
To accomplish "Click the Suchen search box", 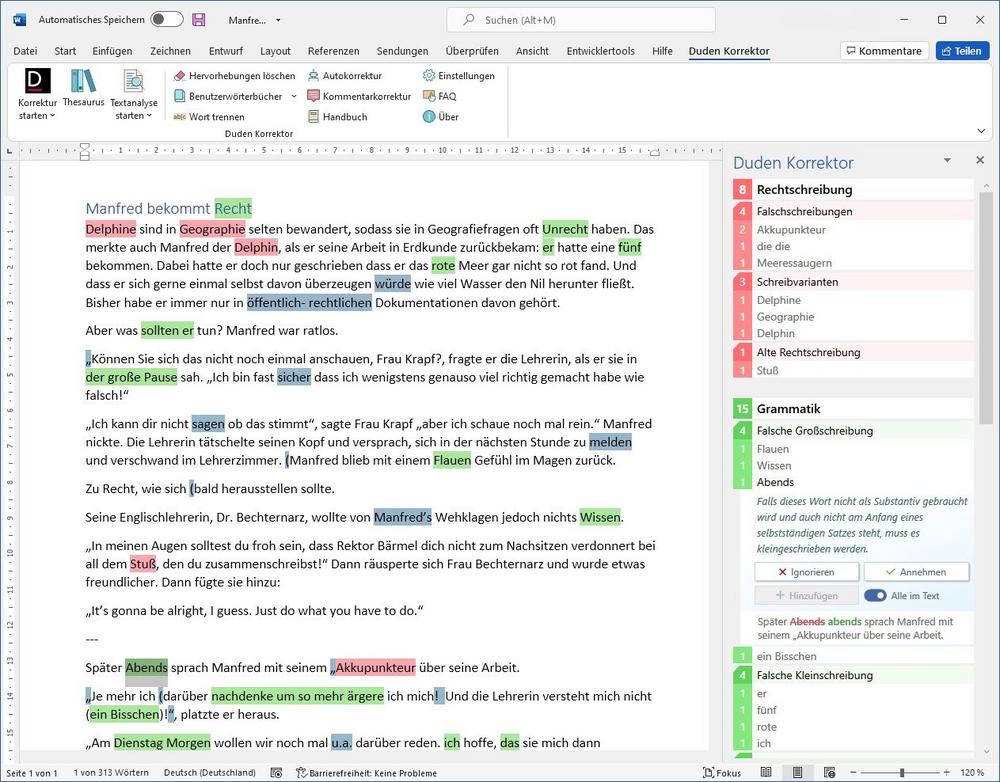I will point(581,20).
